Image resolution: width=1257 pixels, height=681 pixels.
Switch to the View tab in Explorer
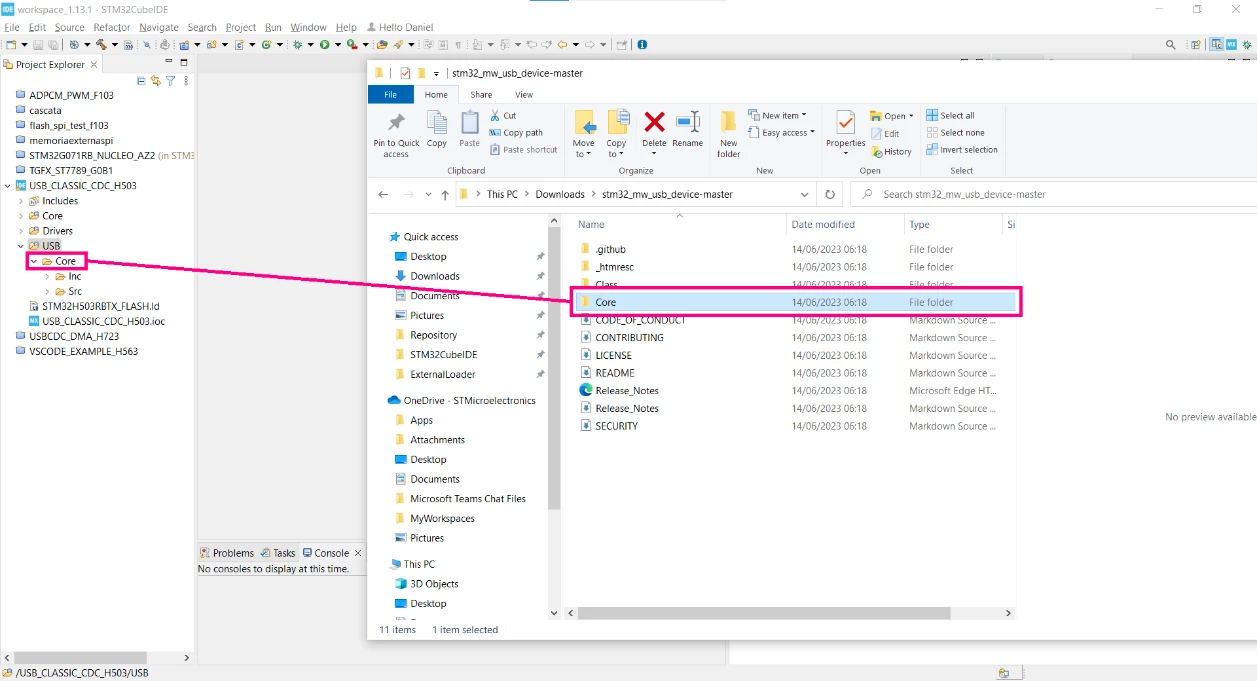[x=524, y=95]
